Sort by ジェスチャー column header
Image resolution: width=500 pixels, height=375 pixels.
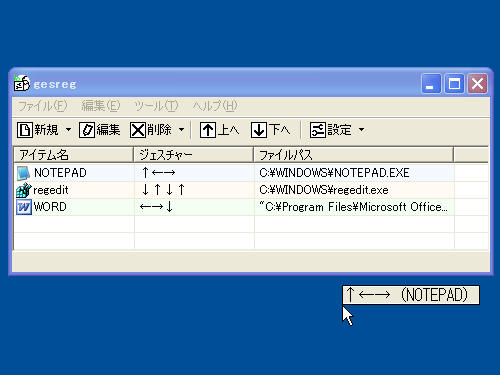(194, 155)
